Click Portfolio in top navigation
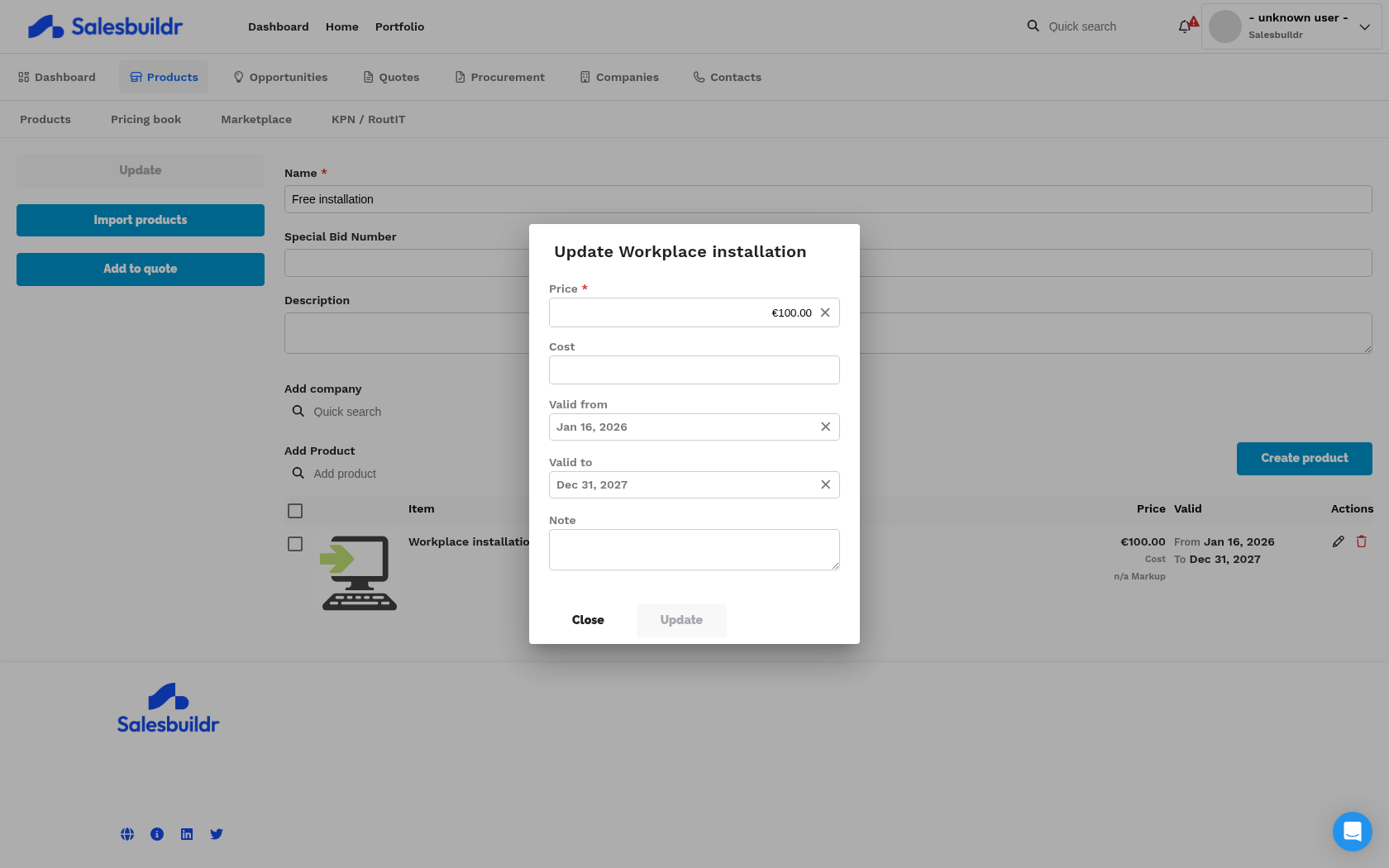Image resolution: width=1389 pixels, height=868 pixels. click(399, 26)
